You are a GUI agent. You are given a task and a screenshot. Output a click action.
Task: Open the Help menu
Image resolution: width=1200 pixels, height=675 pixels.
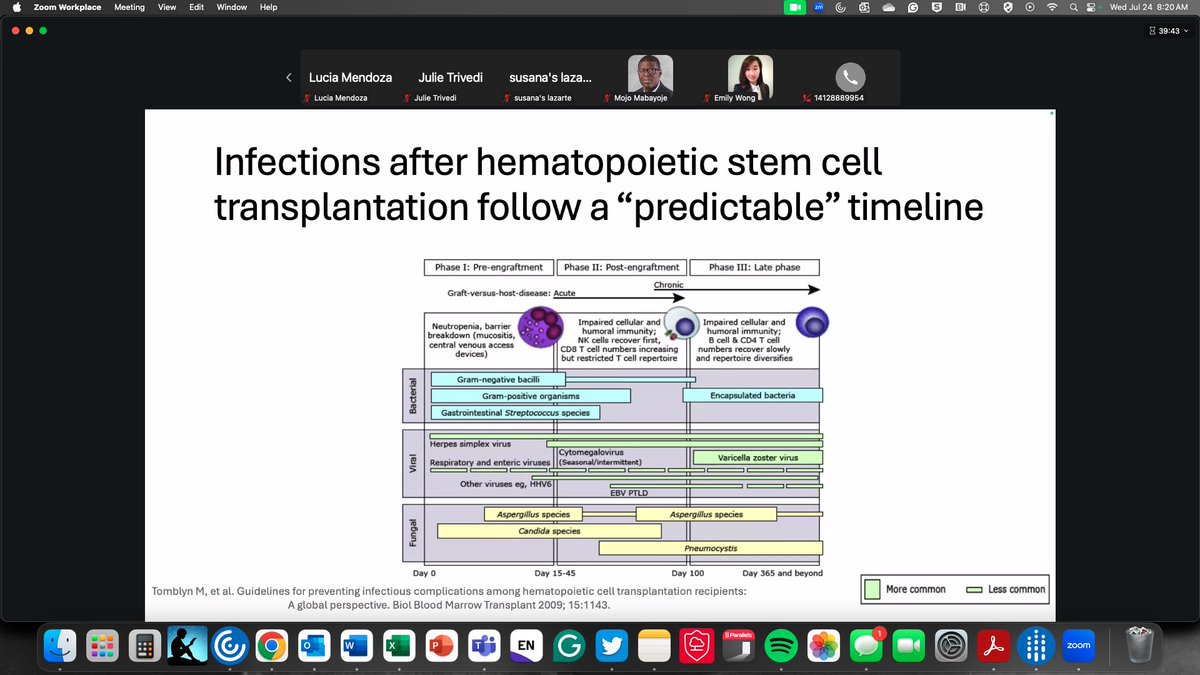pyautogui.click(x=268, y=7)
